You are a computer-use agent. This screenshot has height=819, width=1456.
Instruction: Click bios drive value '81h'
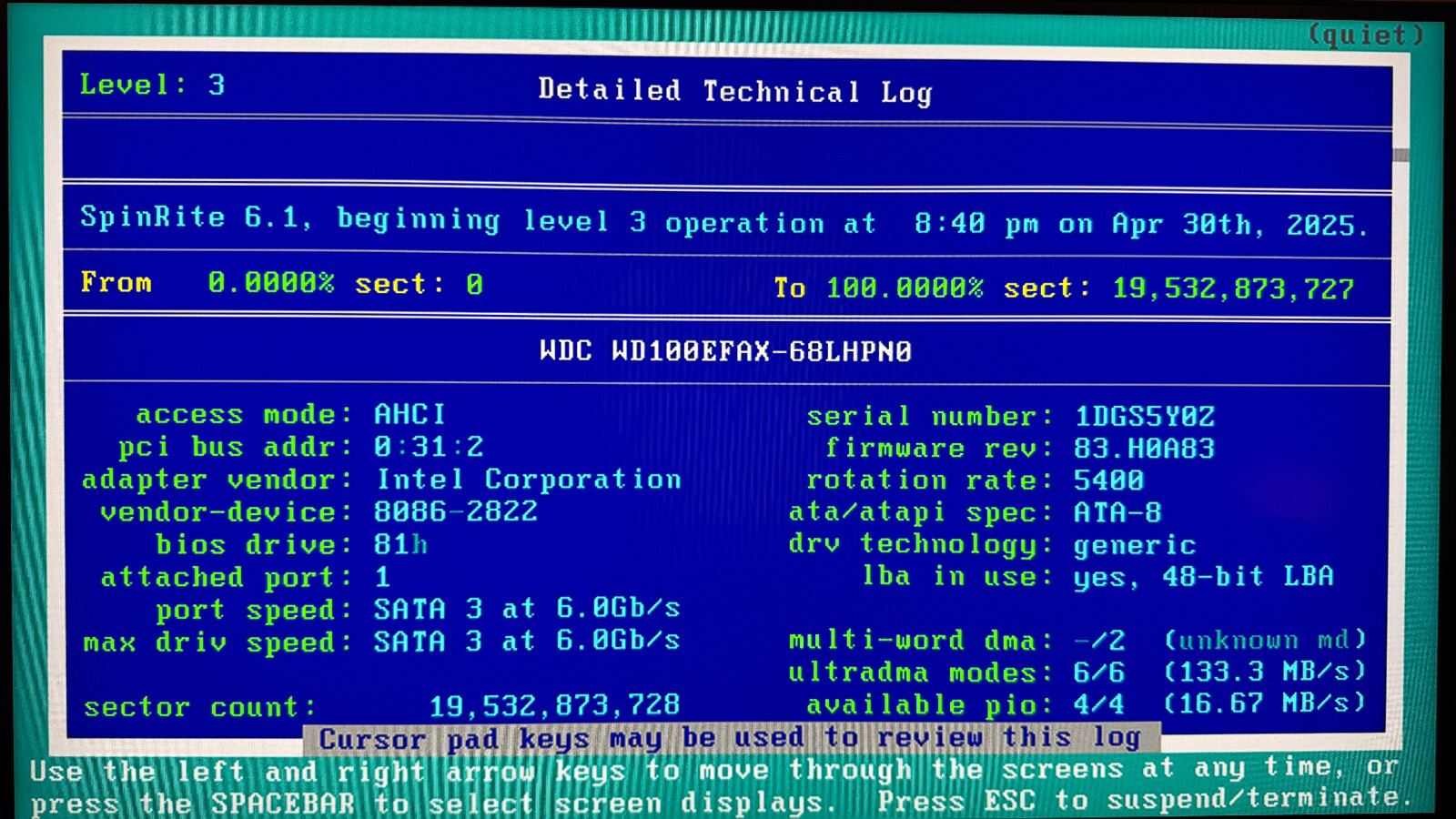point(400,544)
